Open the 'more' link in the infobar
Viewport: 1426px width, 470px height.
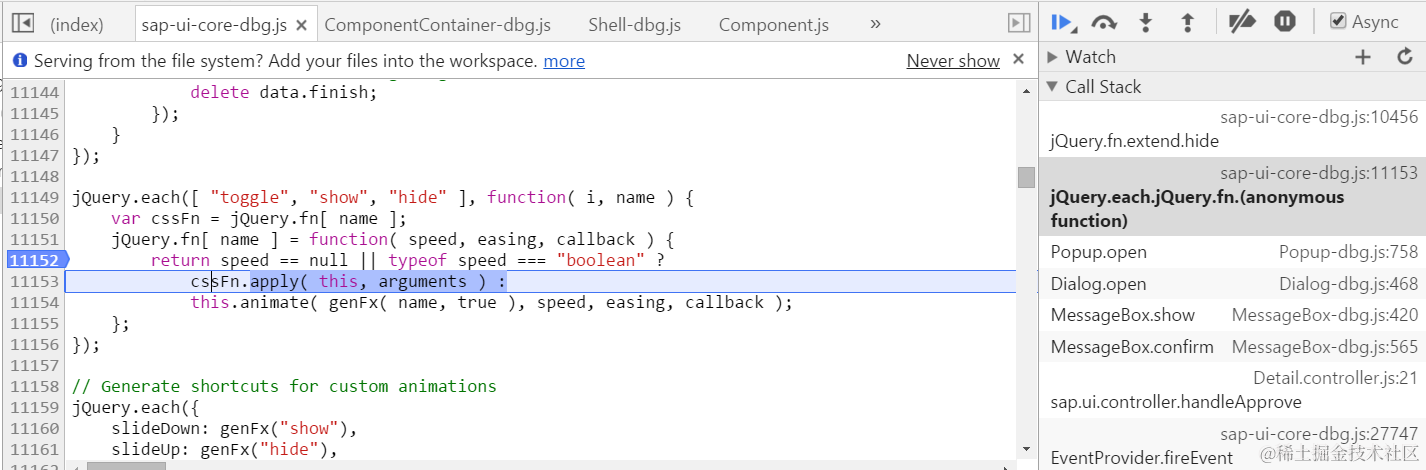[564, 61]
